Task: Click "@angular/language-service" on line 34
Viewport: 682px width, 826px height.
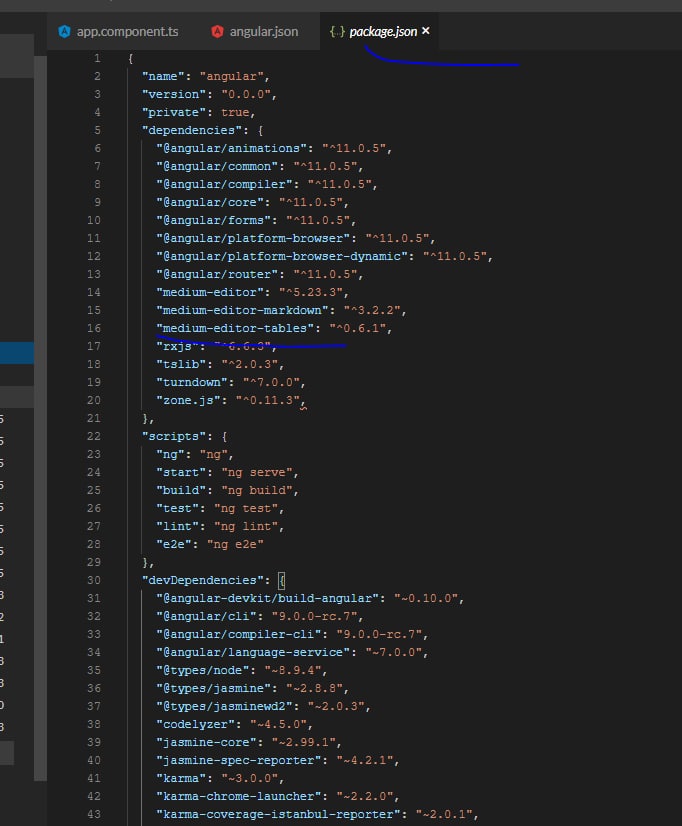Action: 253,652
